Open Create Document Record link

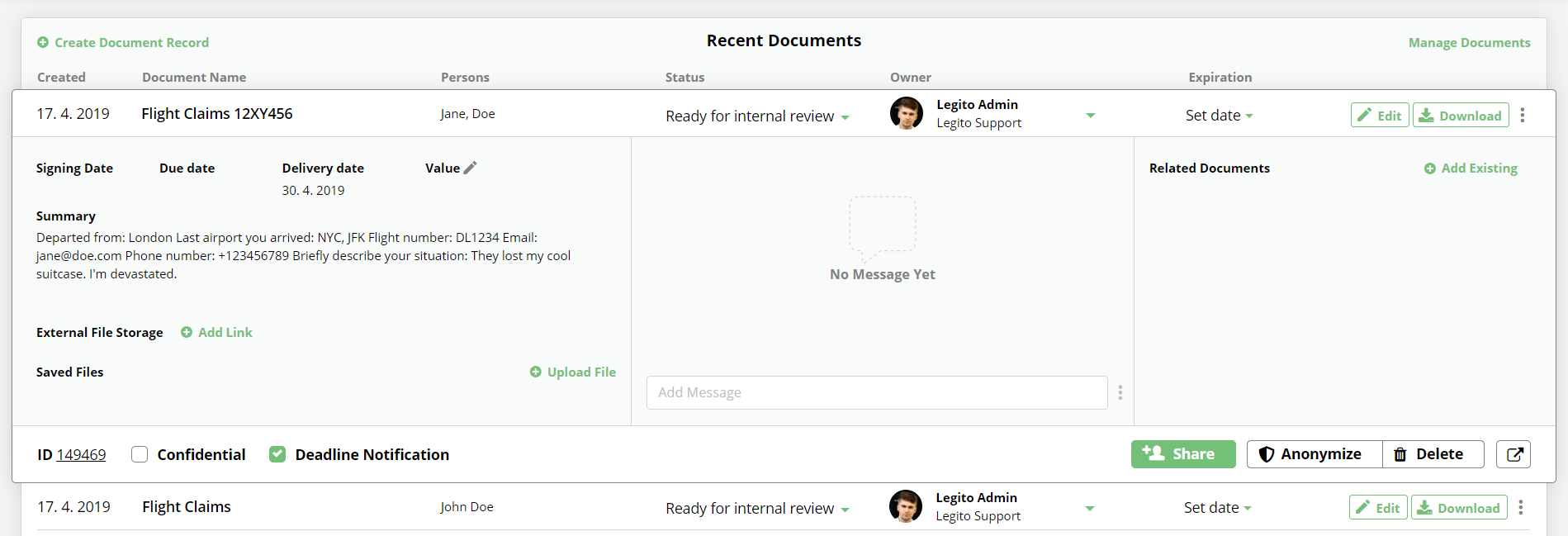(x=131, y=42)
